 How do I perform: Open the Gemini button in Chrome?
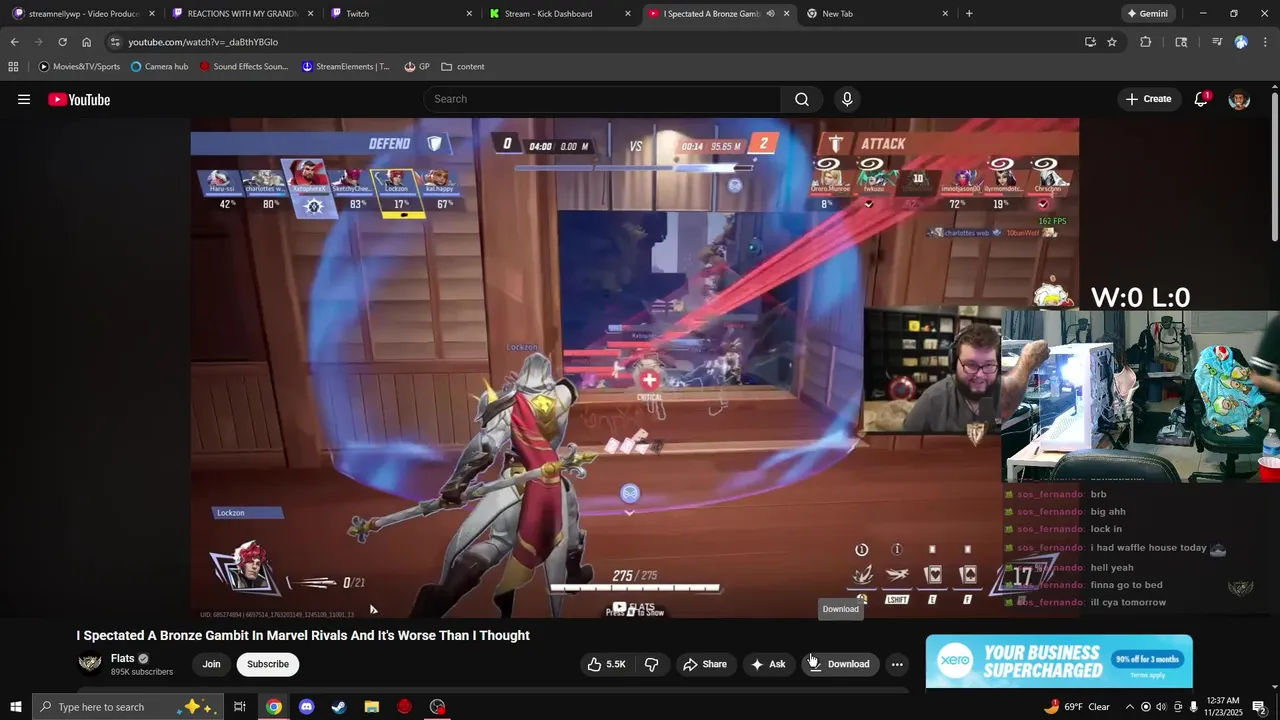click(1147, 14)
